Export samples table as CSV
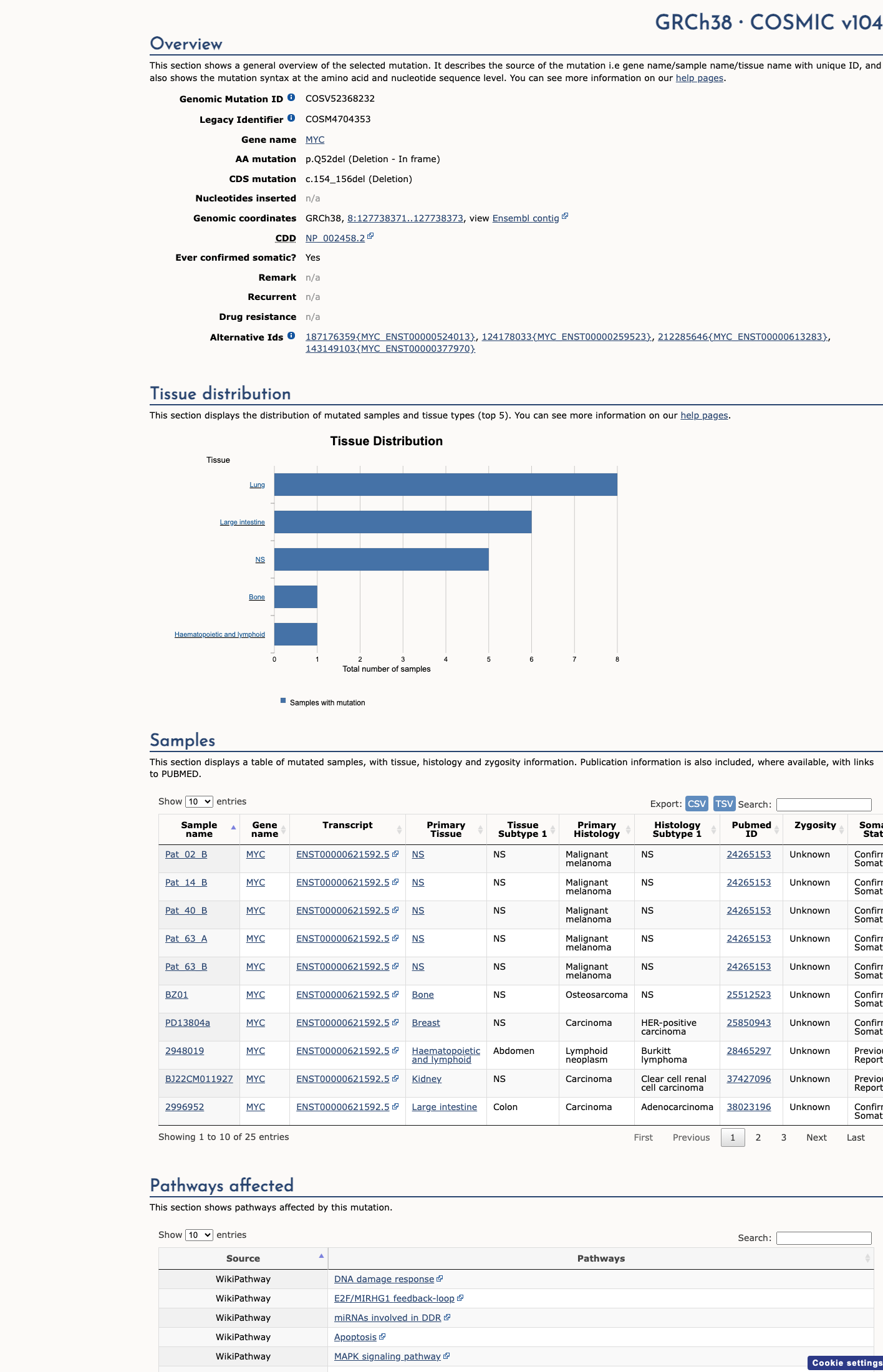Viewport: 883px width, 1372px height. click(x=697, y=803)
